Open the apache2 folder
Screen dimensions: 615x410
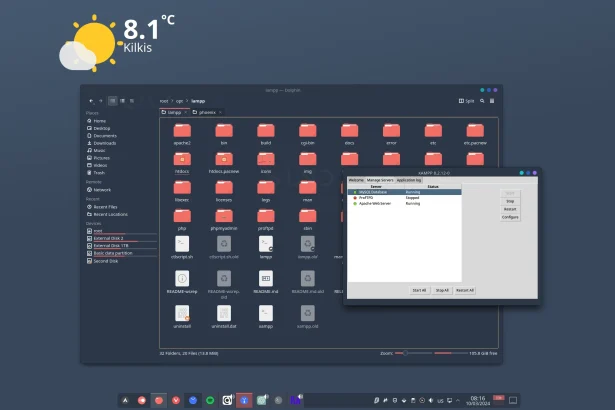(x=182, y=130)
